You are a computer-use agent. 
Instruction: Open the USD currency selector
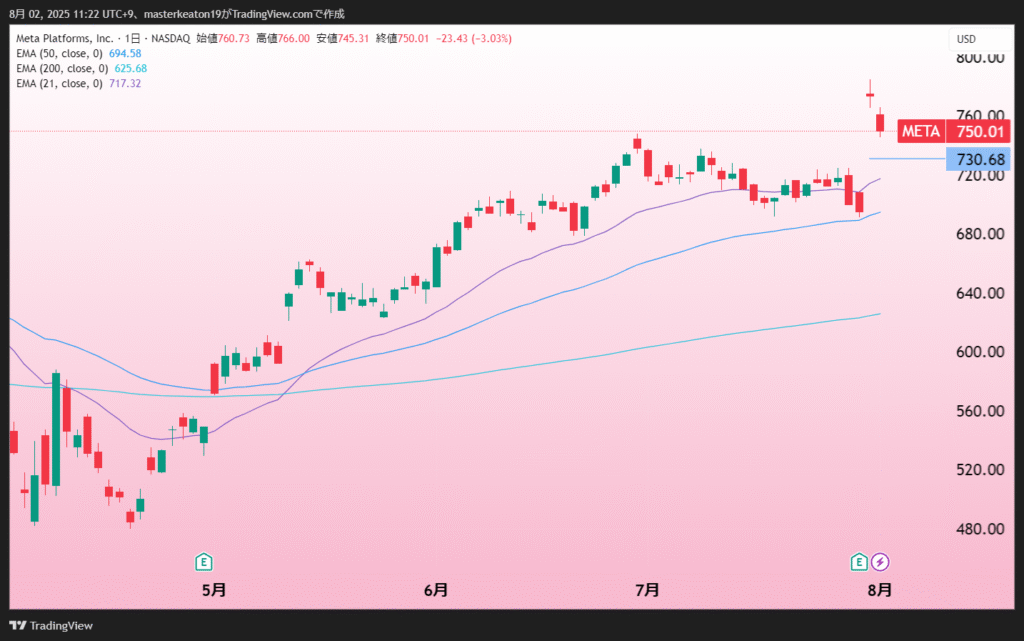click(978, 39)
